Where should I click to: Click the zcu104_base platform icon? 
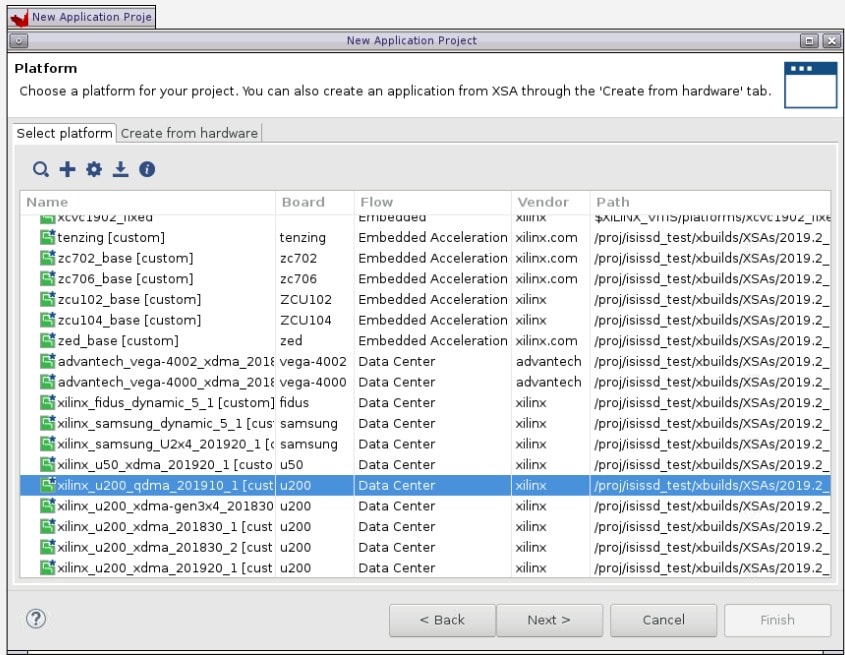pyautogui.click(x=48, y=320)
